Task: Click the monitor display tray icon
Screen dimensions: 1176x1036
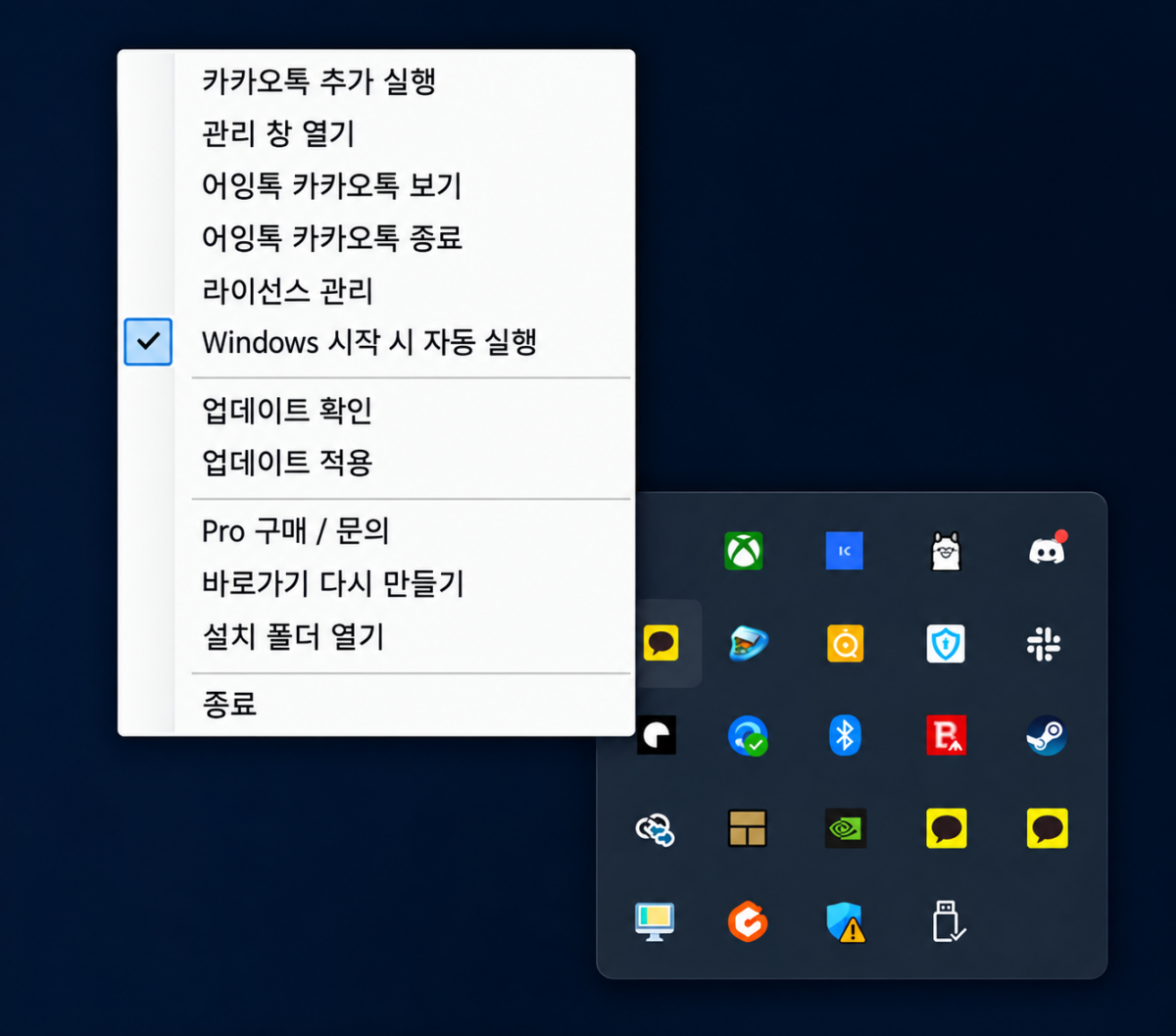Action: (655, 921)
